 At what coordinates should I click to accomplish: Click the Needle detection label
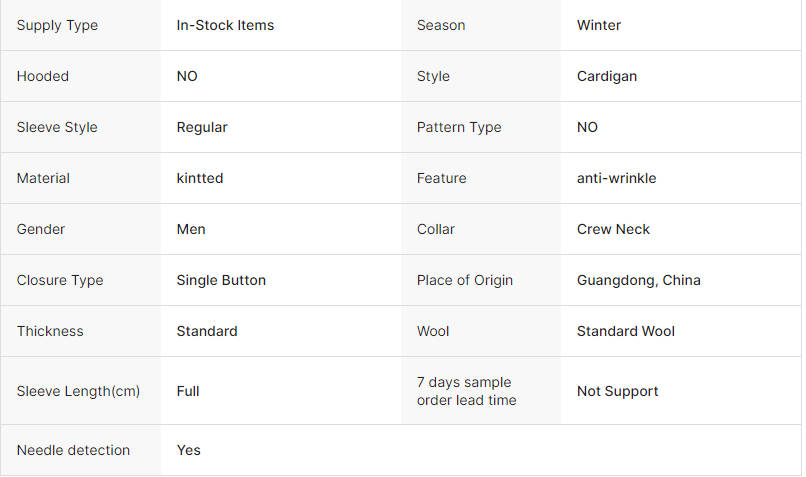(73, 450)
